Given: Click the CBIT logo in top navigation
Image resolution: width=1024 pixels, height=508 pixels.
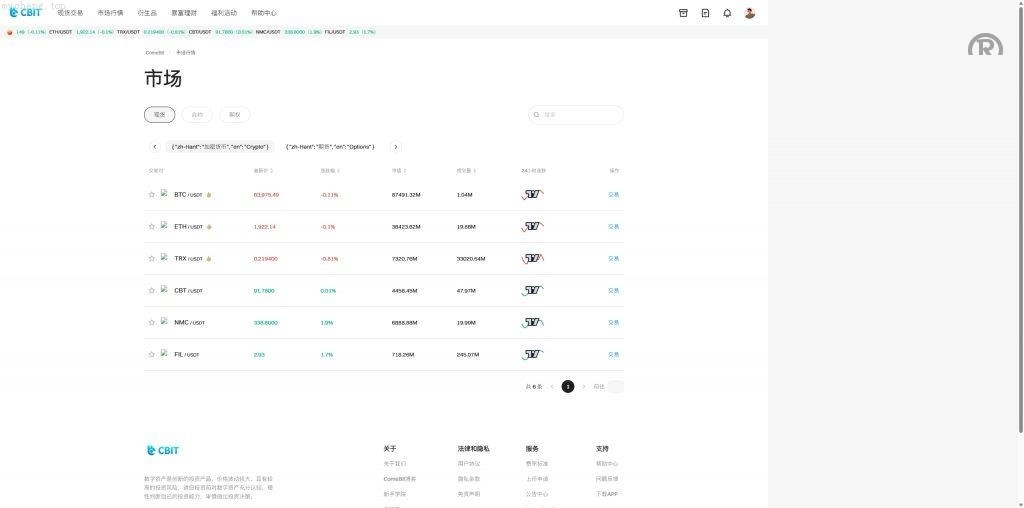Looking at the screenshot, I should click(25, 13).
